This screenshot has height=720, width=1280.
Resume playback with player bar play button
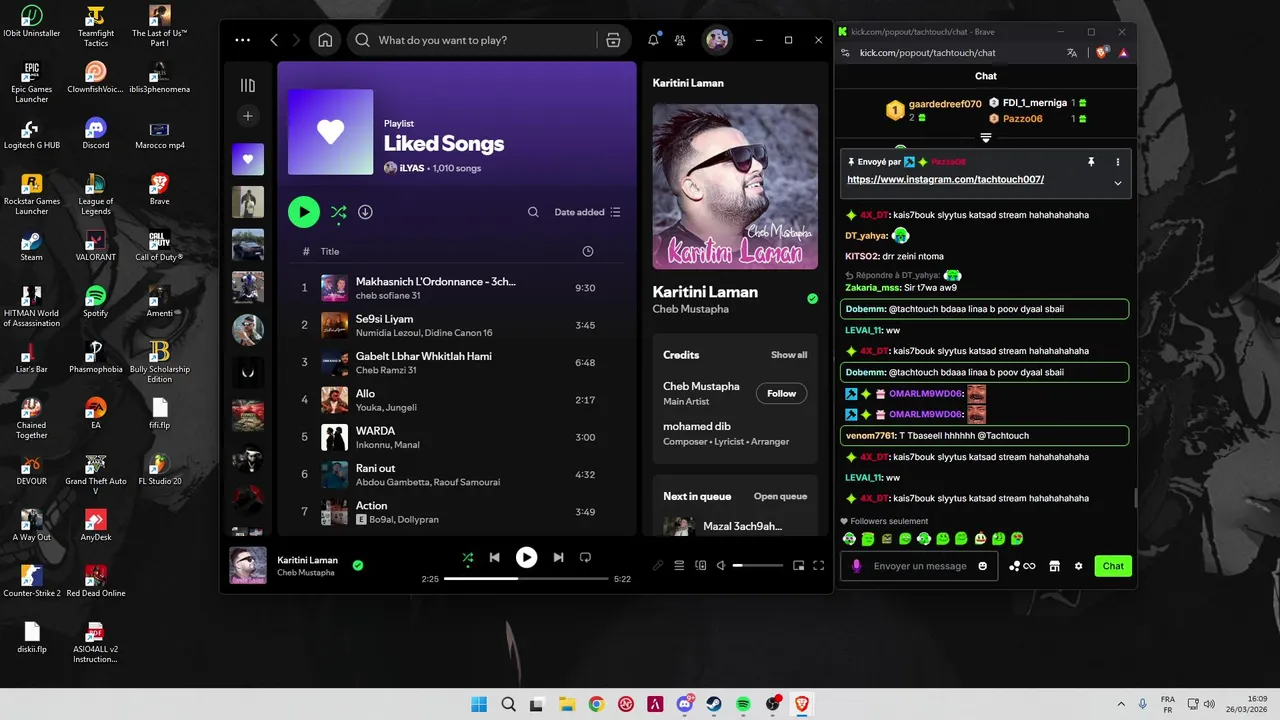(526, 557)
